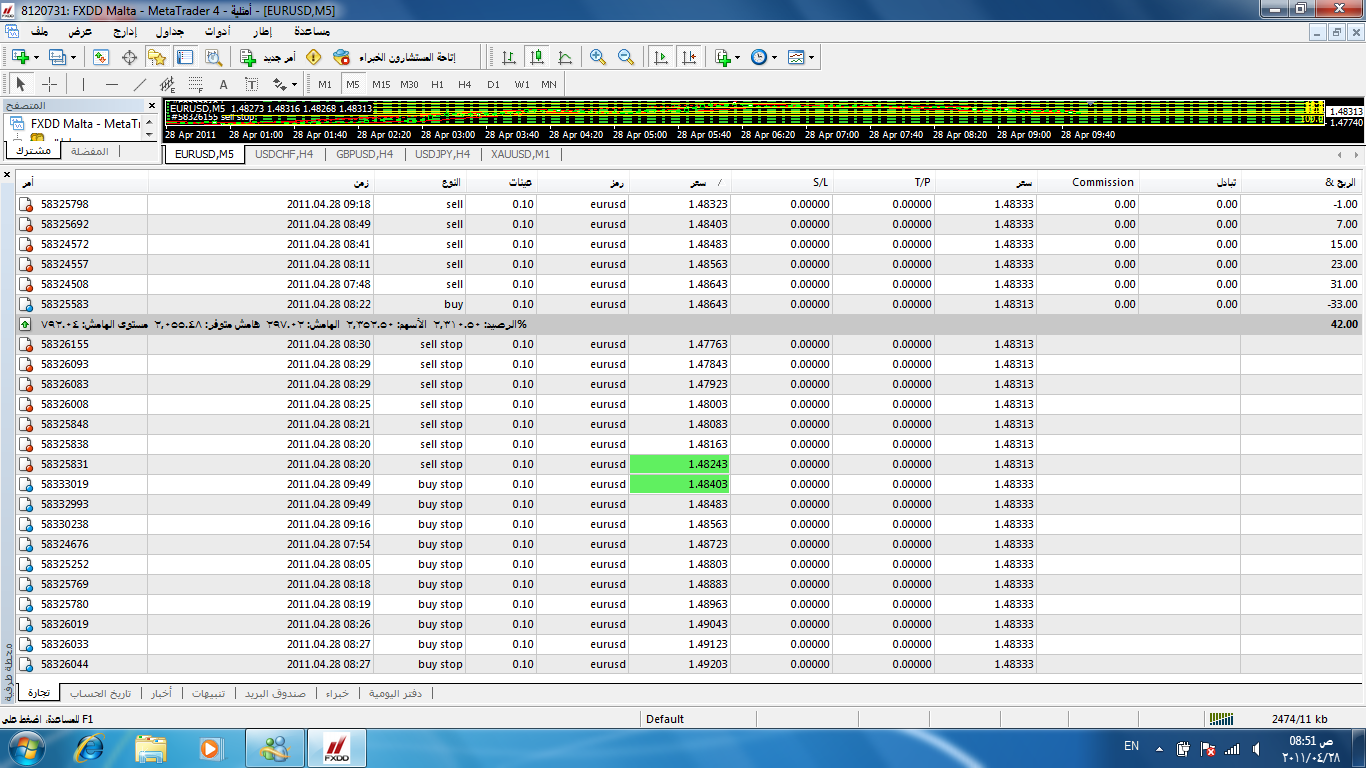Switch chart to candlesticks icon

[x=537, y=57]
